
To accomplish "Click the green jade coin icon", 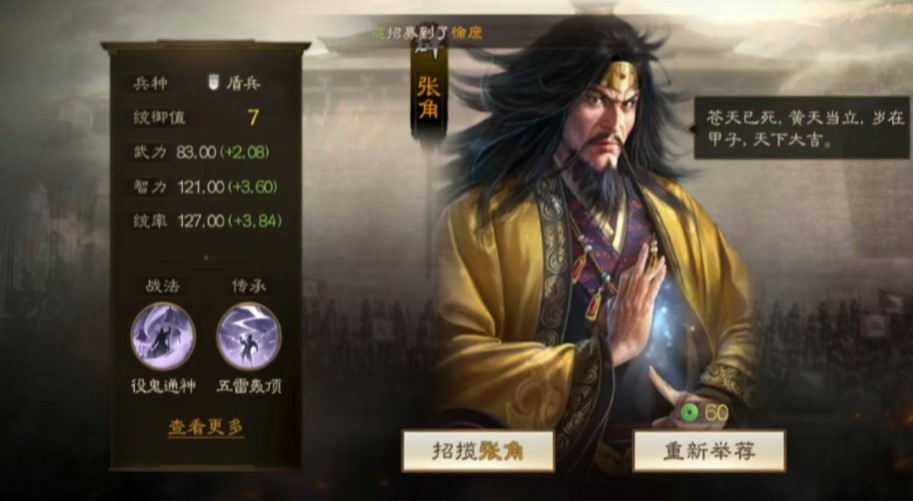I will (690, 413).
